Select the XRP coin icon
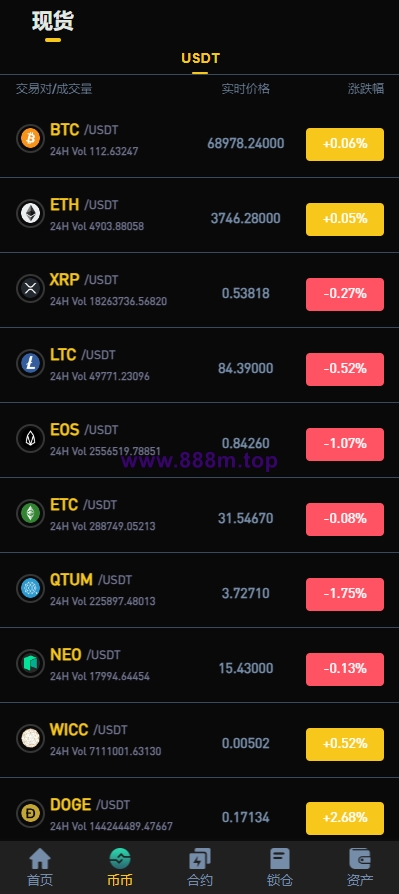This screenshot has width=399, height=894. tap(30, 288)
